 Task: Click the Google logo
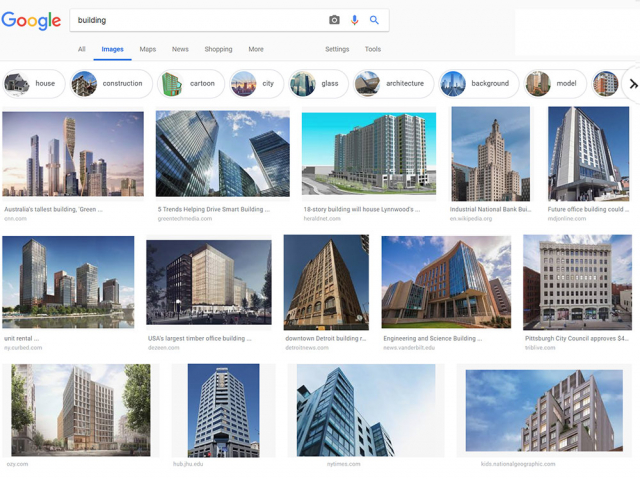pyautogui.click(x=31, y=21)
